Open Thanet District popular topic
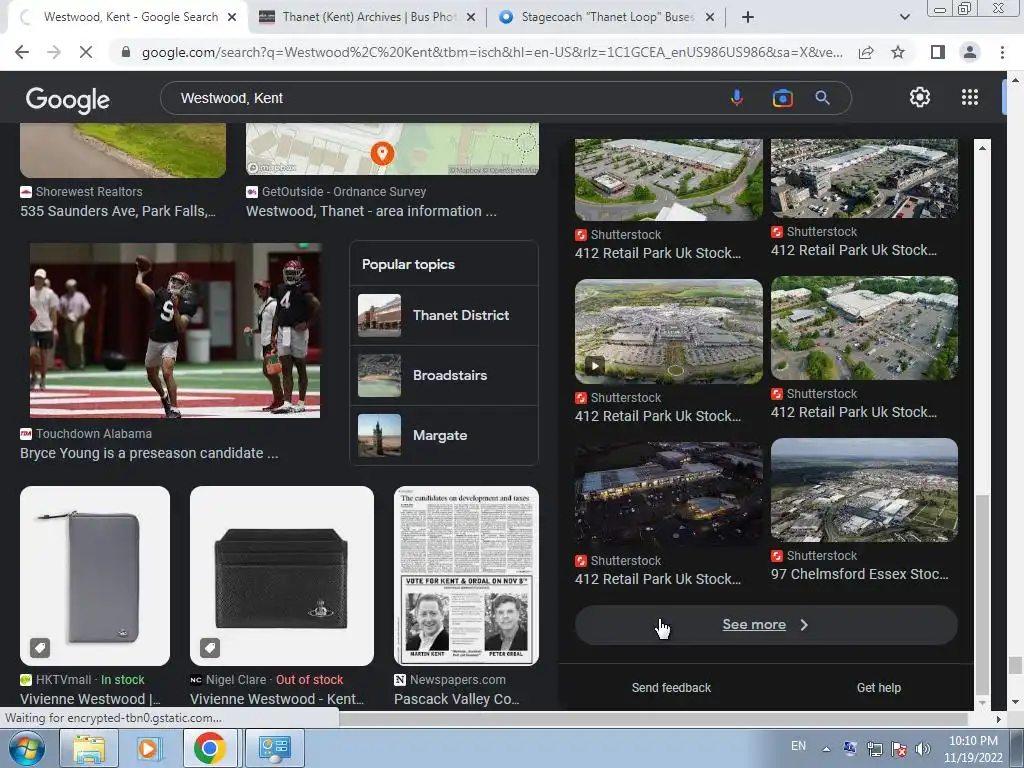Screen dimensions: 1024x768 coord(444,315)
